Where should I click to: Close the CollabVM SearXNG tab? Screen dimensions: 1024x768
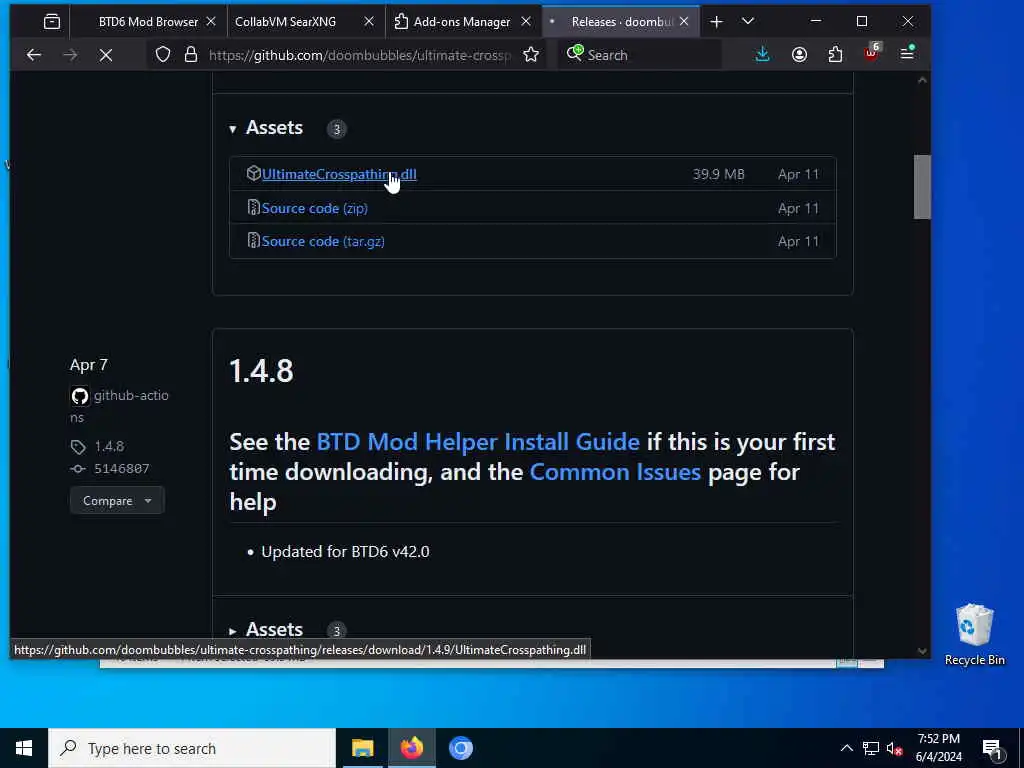click(x=369, y=22)
